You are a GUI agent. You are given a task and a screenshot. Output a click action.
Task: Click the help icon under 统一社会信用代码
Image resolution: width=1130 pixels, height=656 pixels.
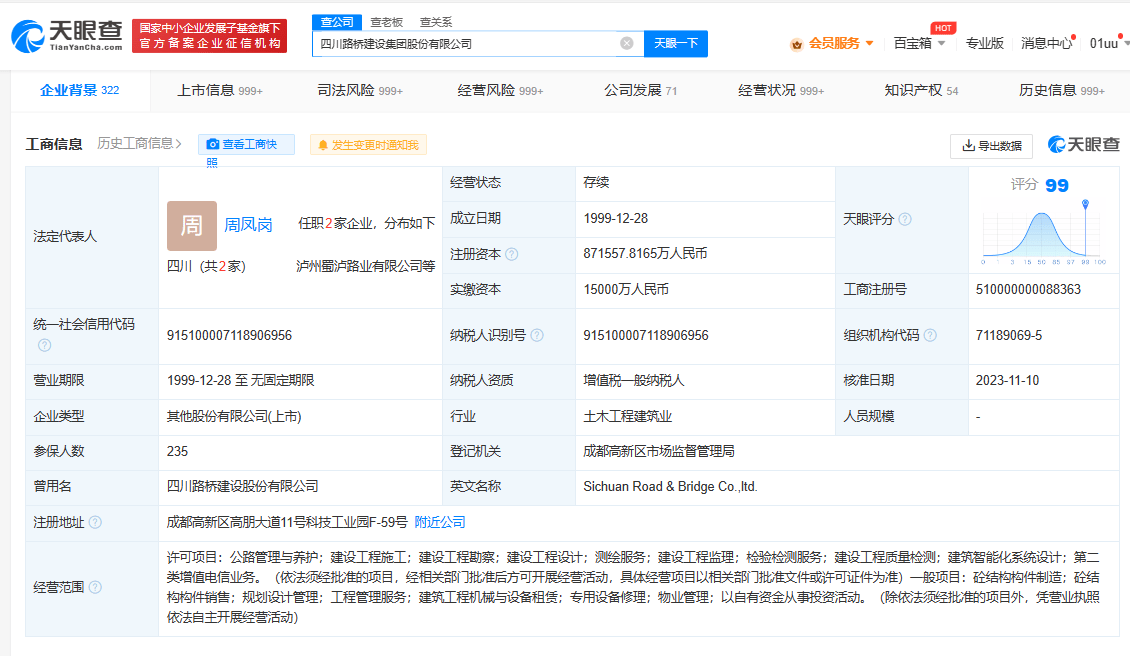(45, 345)
